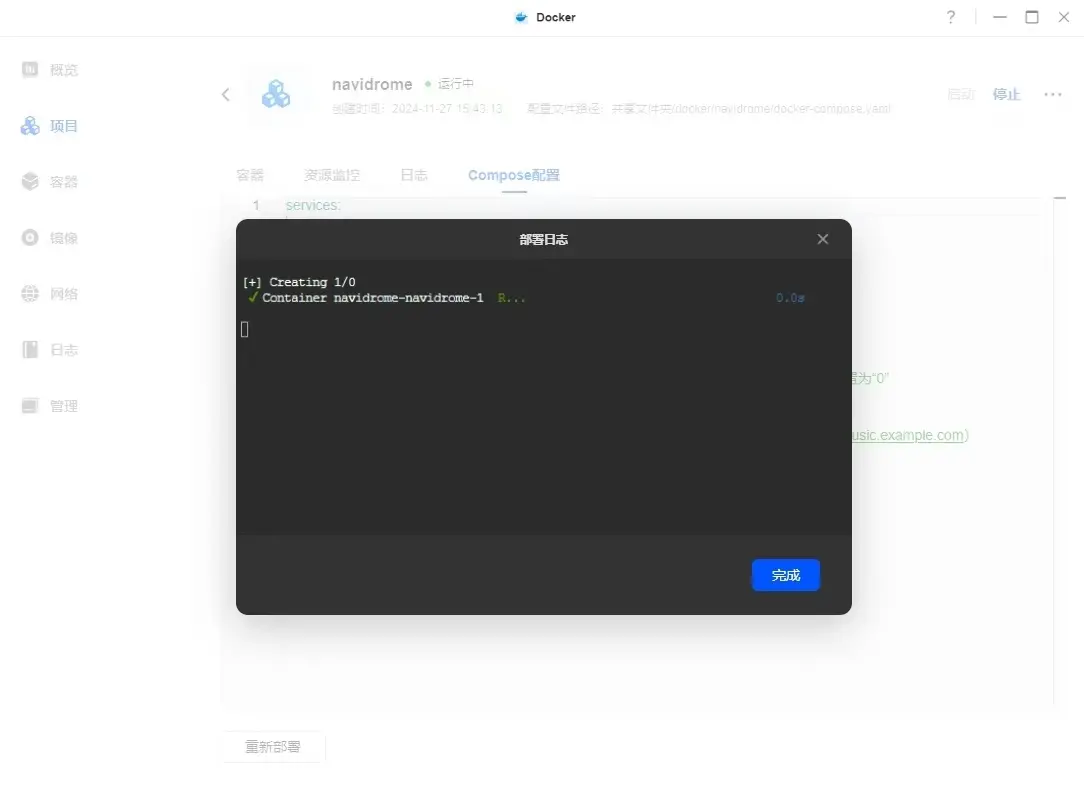
Task: Open the 网络 network sidebar icon
Action: [x=30, y=293]
